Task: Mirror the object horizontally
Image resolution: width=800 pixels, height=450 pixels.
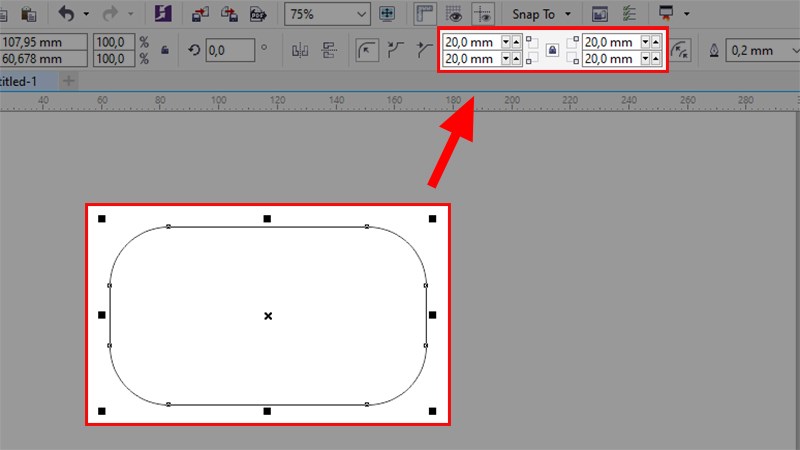Action: coord(299,50)
